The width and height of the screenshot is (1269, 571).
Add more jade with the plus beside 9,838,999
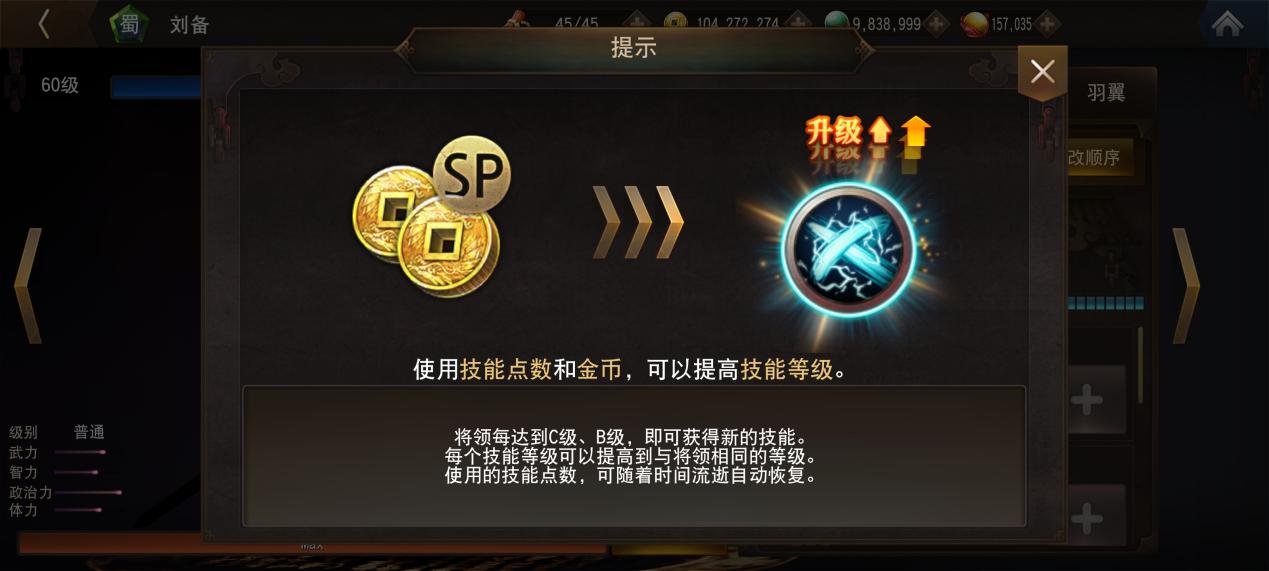click(936, 23)
